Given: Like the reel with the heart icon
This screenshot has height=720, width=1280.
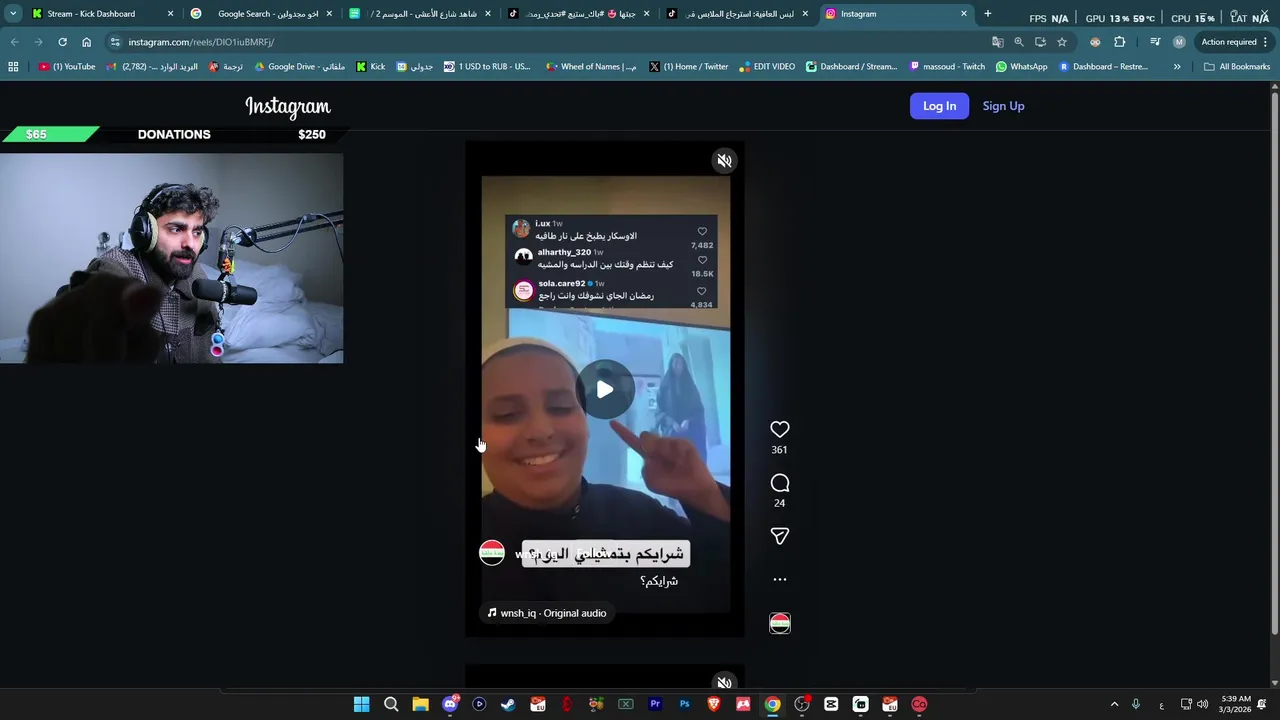Looking at the screenshot, I should coord(779,429).
